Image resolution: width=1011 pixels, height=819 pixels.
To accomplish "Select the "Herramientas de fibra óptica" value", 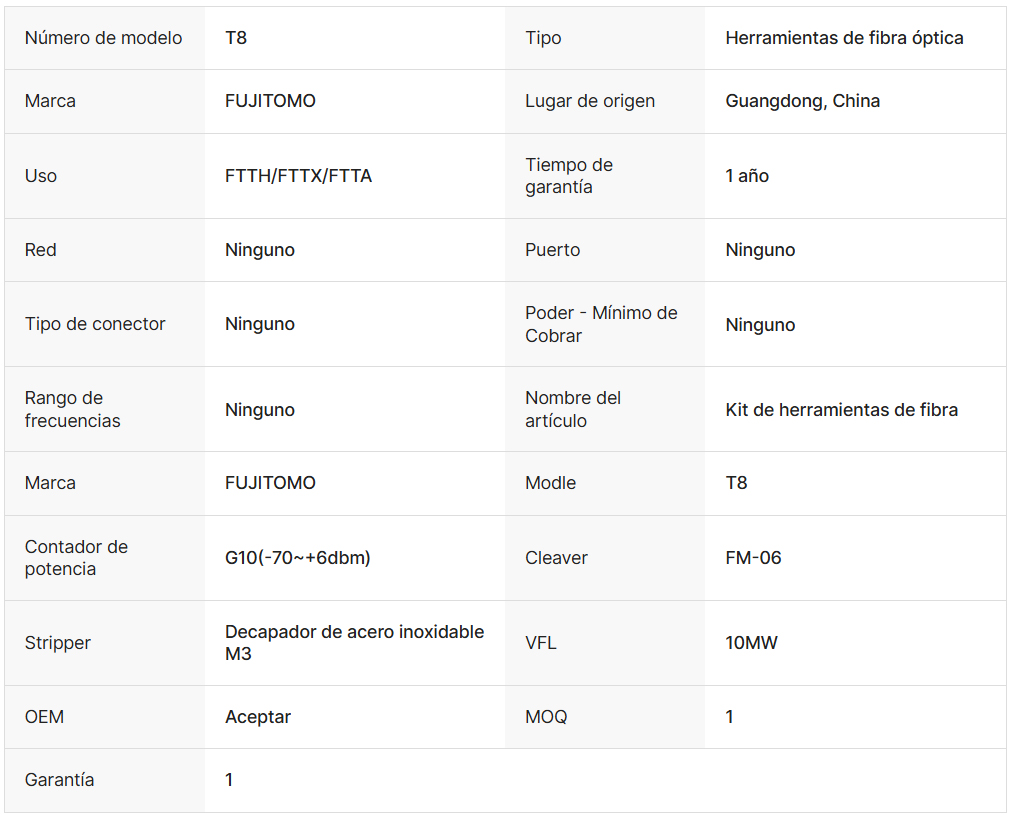I will click(x=844, y=38).
